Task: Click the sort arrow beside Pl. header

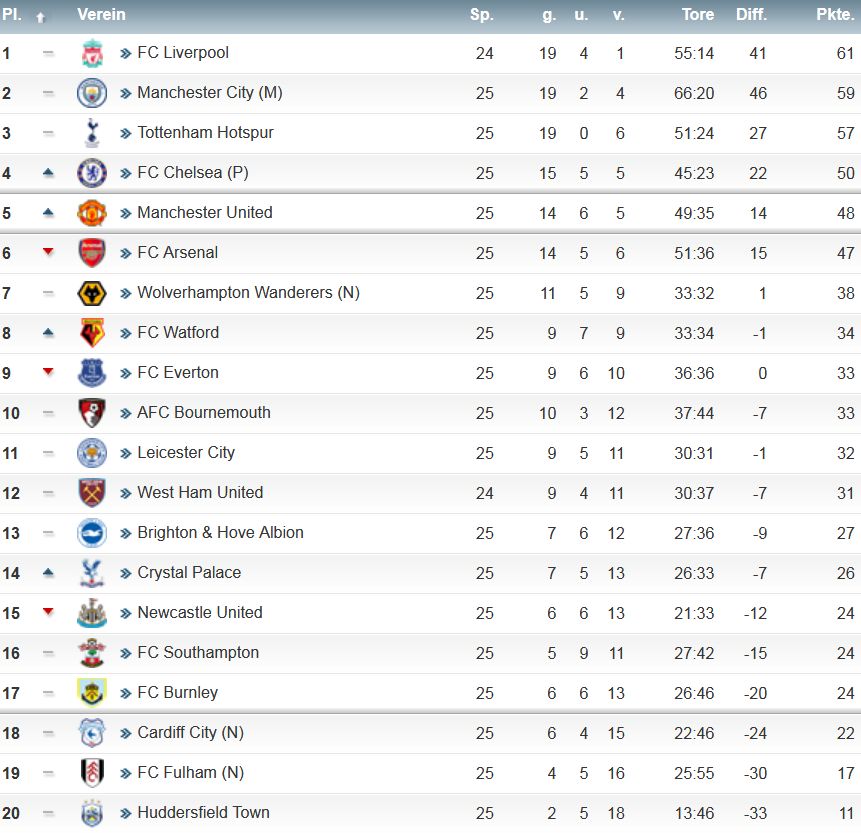Action: [40, 17]
